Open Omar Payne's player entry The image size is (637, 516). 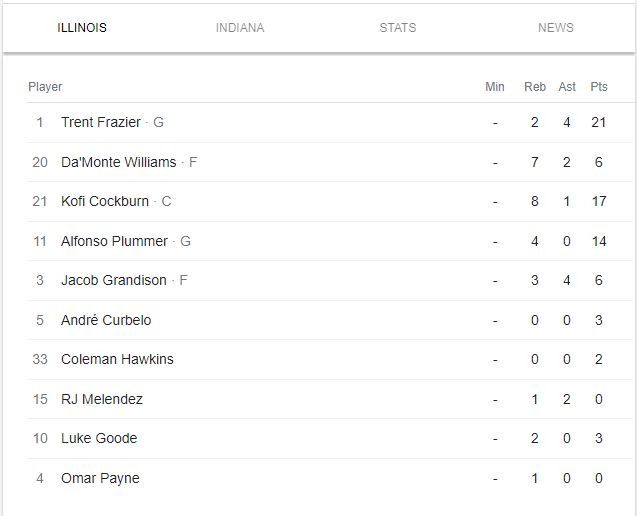pyautogui.click(x=100, y=478)
